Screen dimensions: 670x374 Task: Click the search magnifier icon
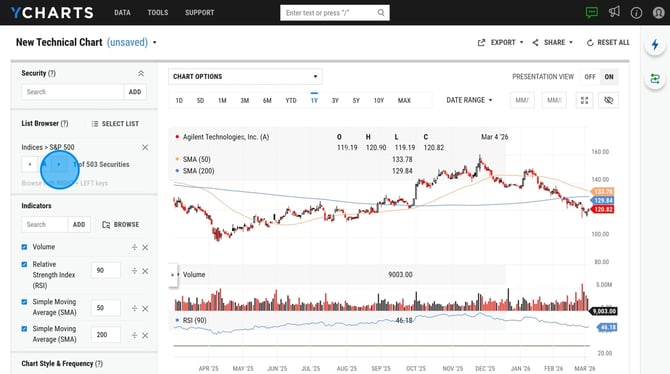coord(381,13)
